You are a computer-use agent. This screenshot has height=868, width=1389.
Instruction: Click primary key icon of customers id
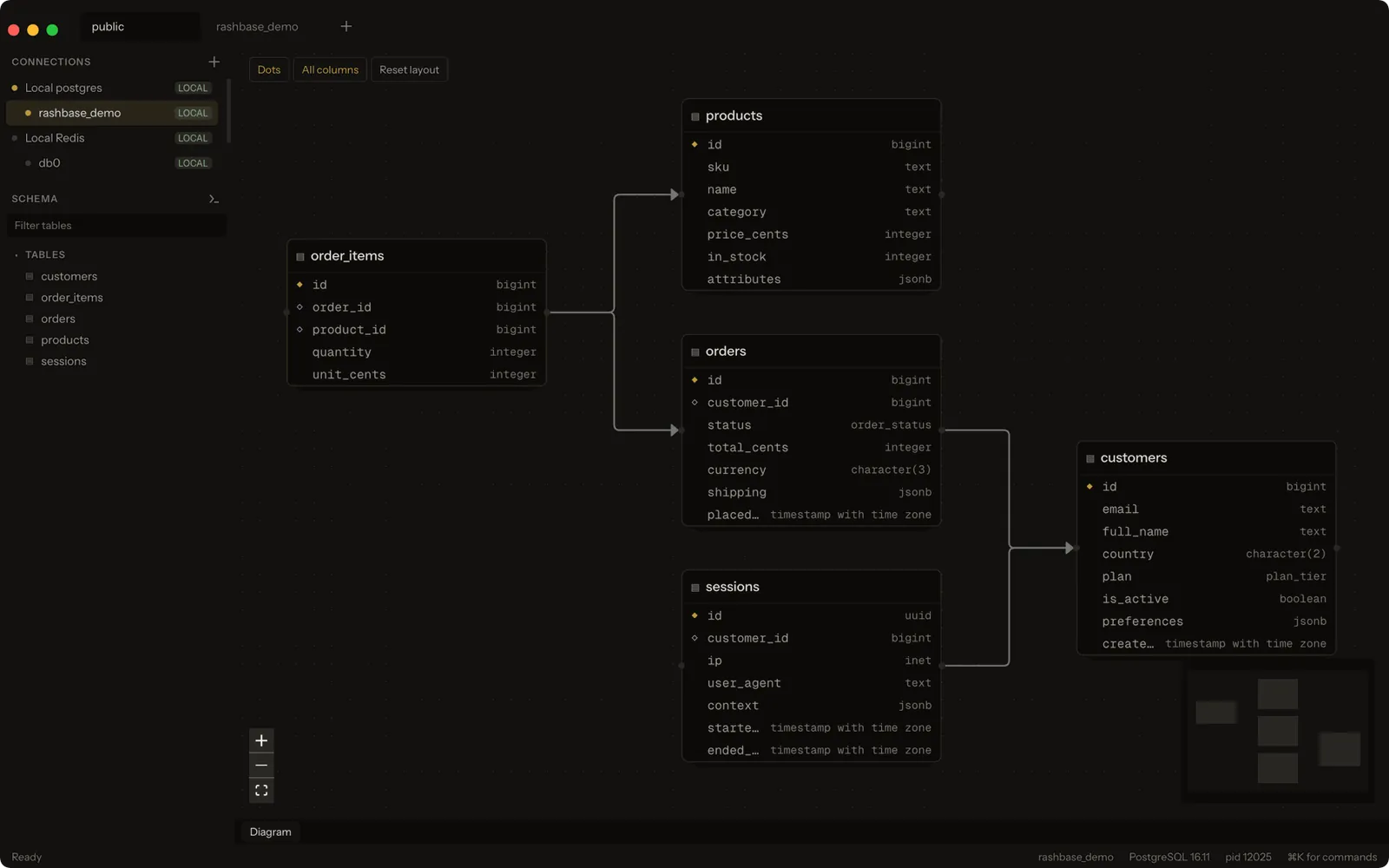point(1089,486)
